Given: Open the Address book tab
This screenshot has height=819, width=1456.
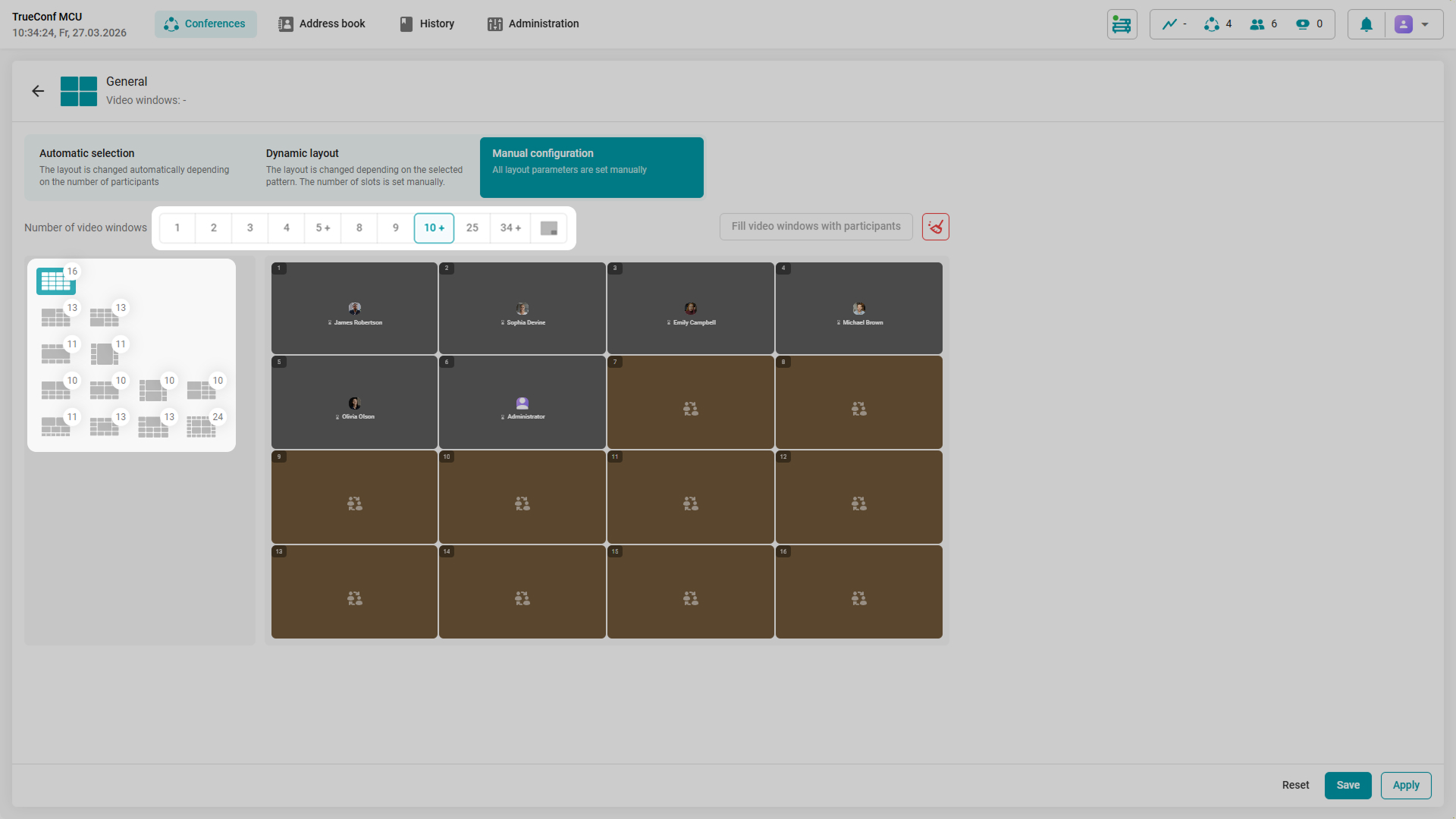Looking at the screenshot, I should click(322, 24).
